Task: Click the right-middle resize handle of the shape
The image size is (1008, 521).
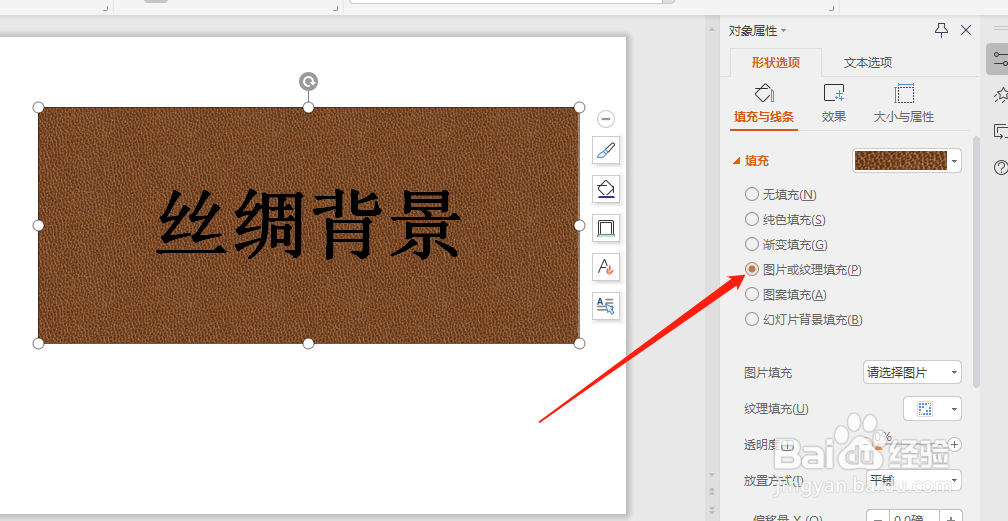Action: [x=579, y=225]
